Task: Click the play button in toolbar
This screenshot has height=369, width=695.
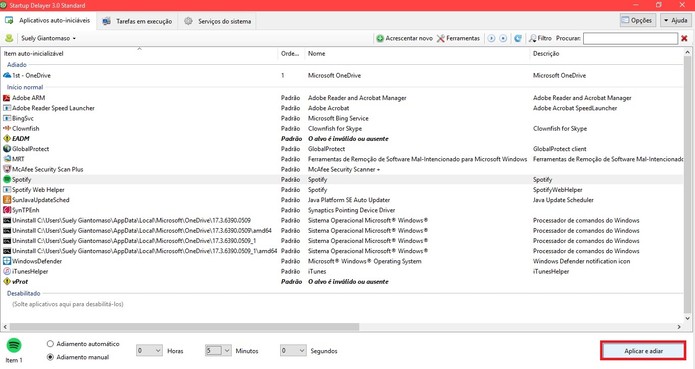Action: click(x=491, y=39)
